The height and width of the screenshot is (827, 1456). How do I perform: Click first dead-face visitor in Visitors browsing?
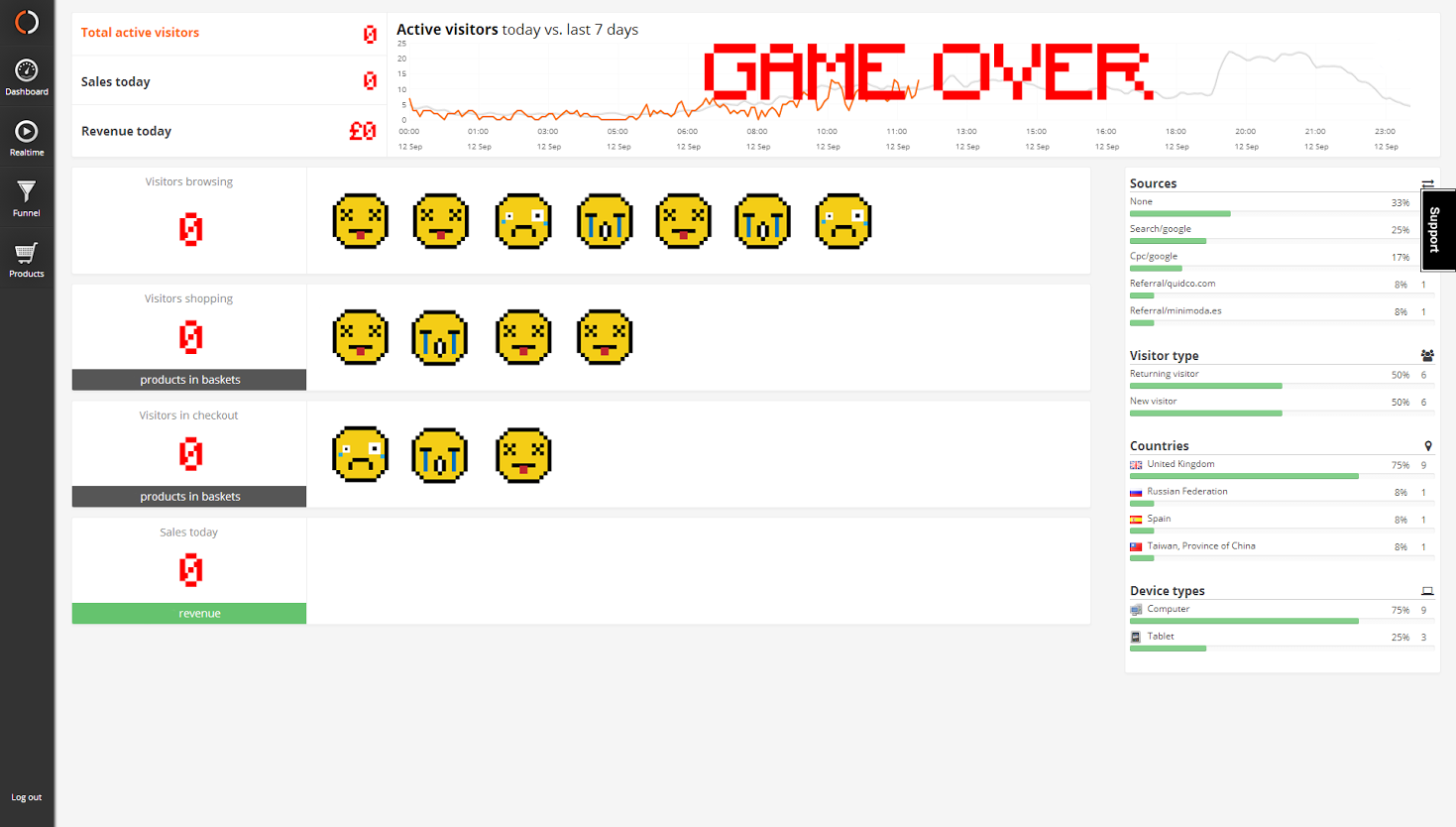click(361, 221)
